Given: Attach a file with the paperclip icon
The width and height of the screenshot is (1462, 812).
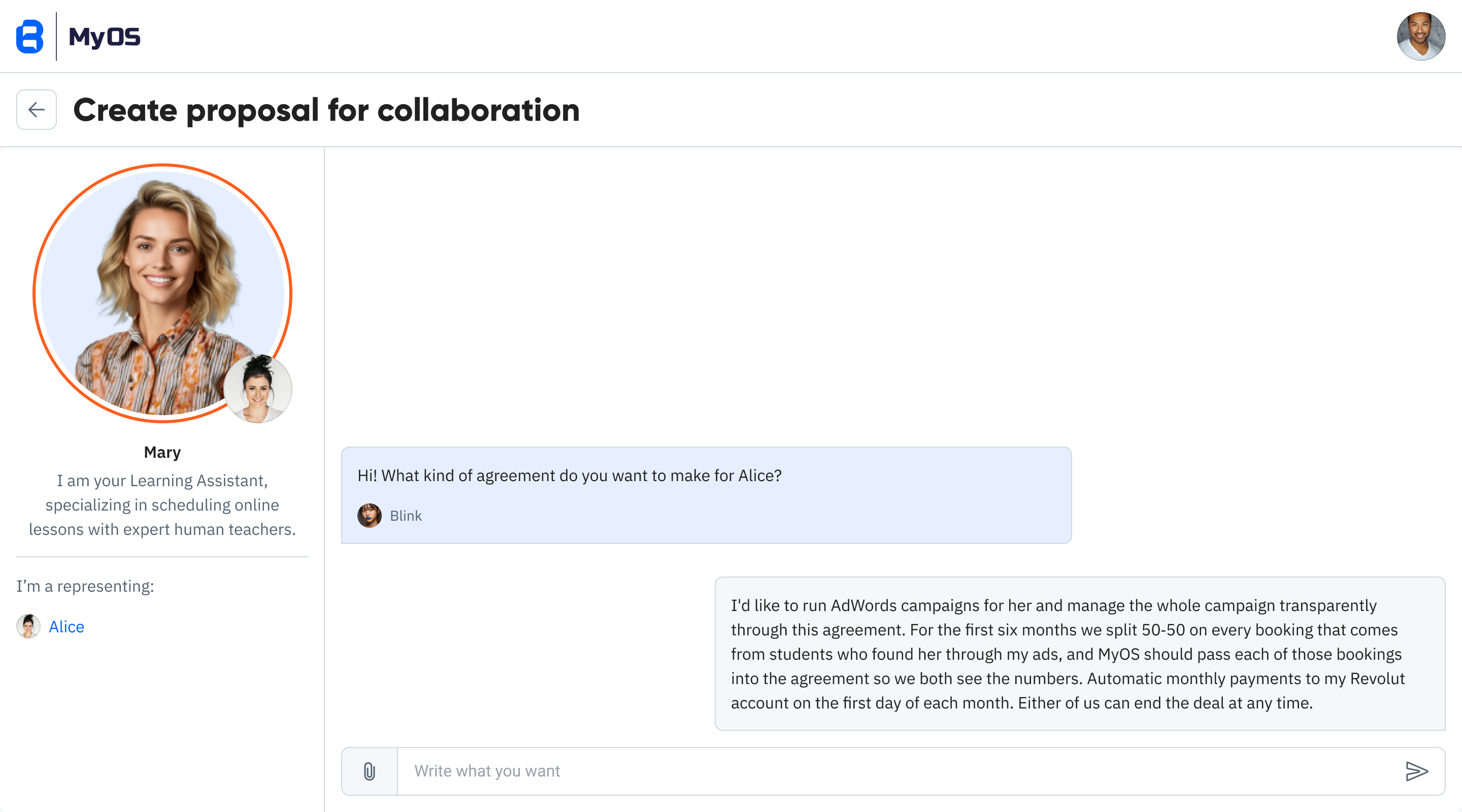Looking at the screenshot, I should (370, 771).
